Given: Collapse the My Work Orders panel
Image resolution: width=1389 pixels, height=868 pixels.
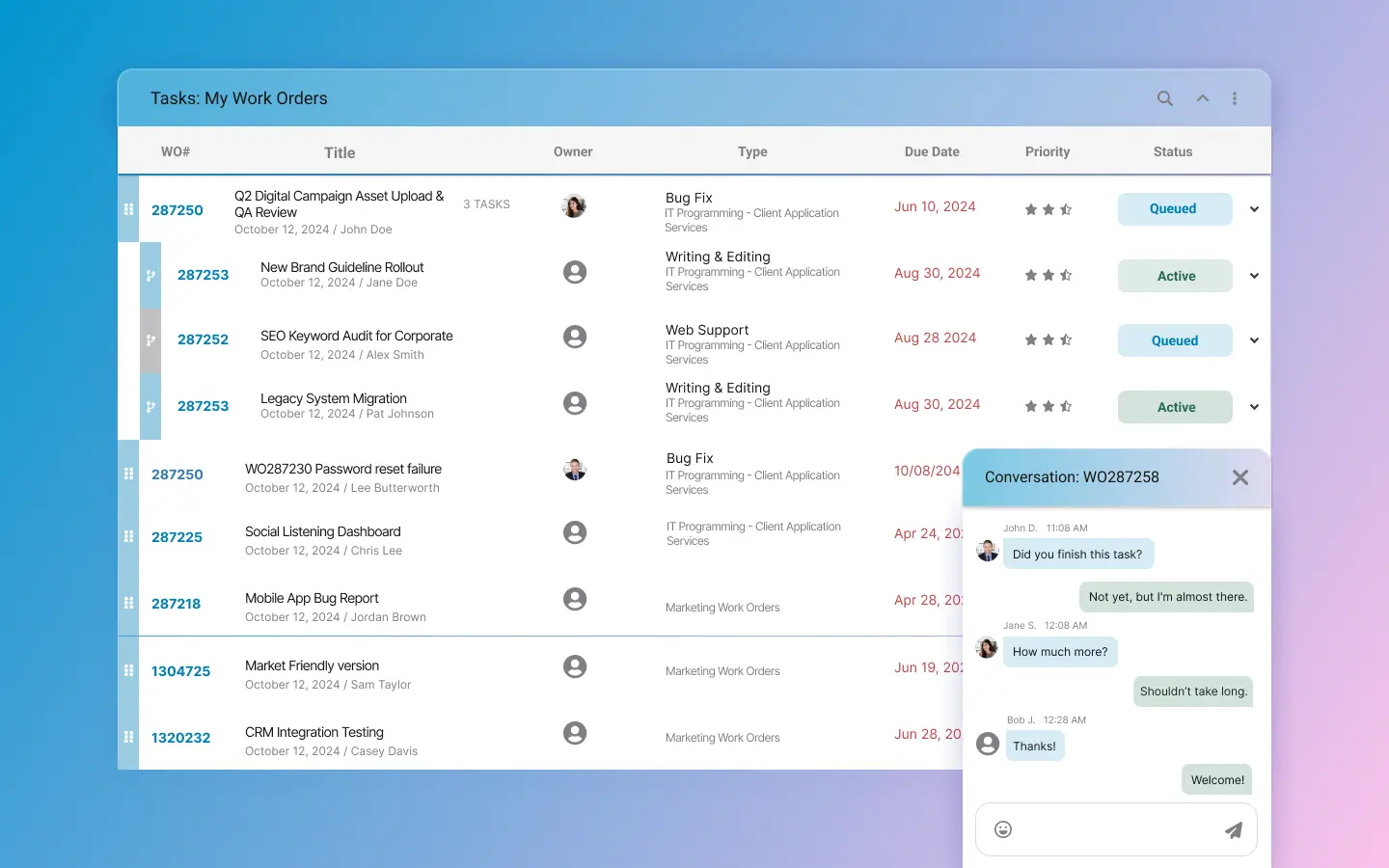Looking at the screenshot, I should click(1203, 98).
